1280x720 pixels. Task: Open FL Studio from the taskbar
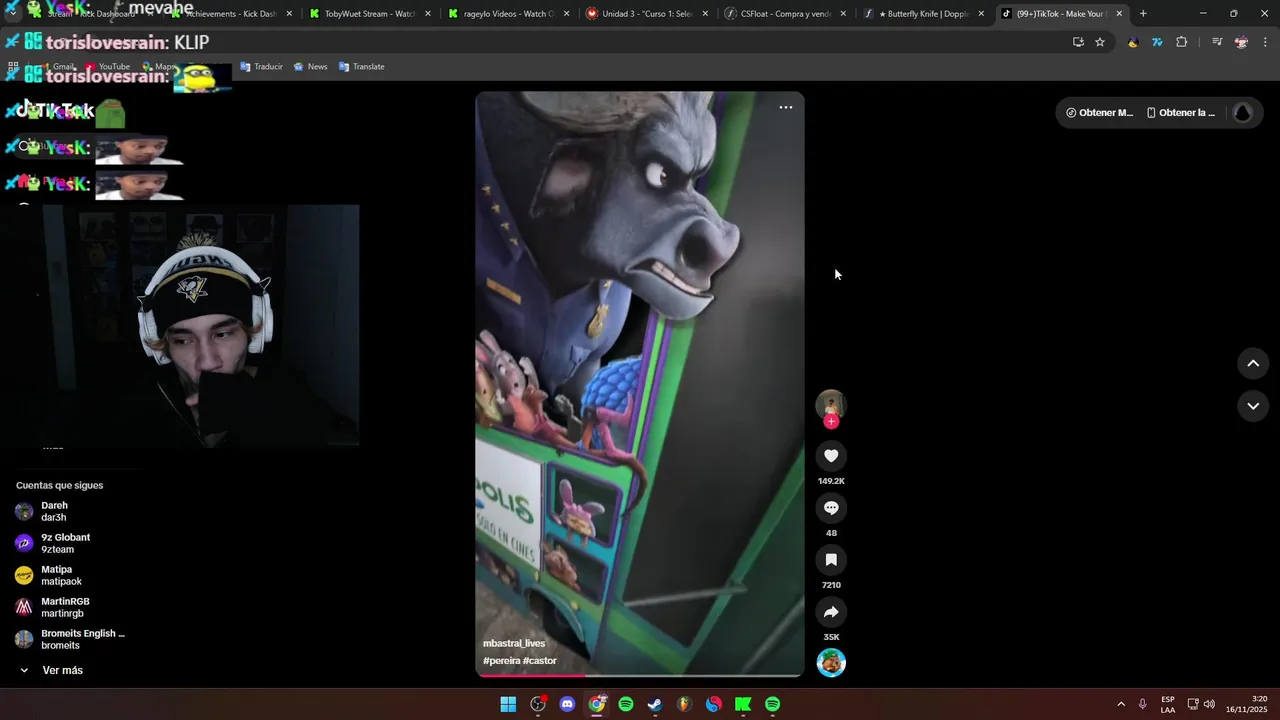point(684,704)
